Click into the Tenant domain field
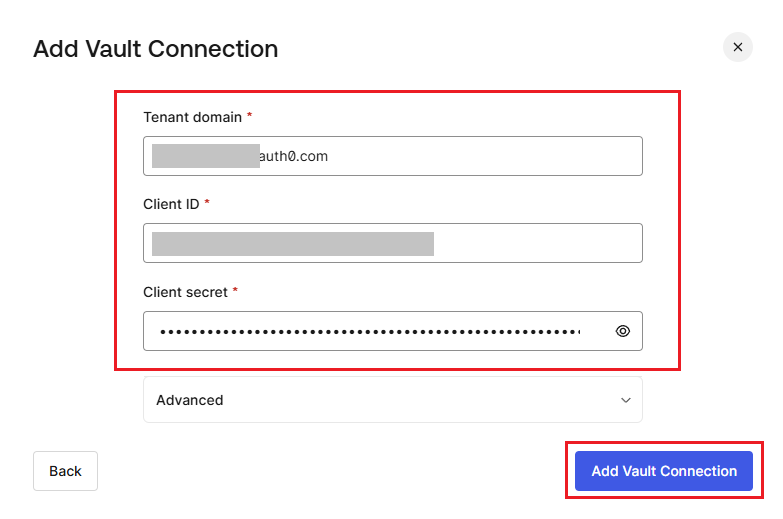 pyautogui.click(x=392, y=156)
